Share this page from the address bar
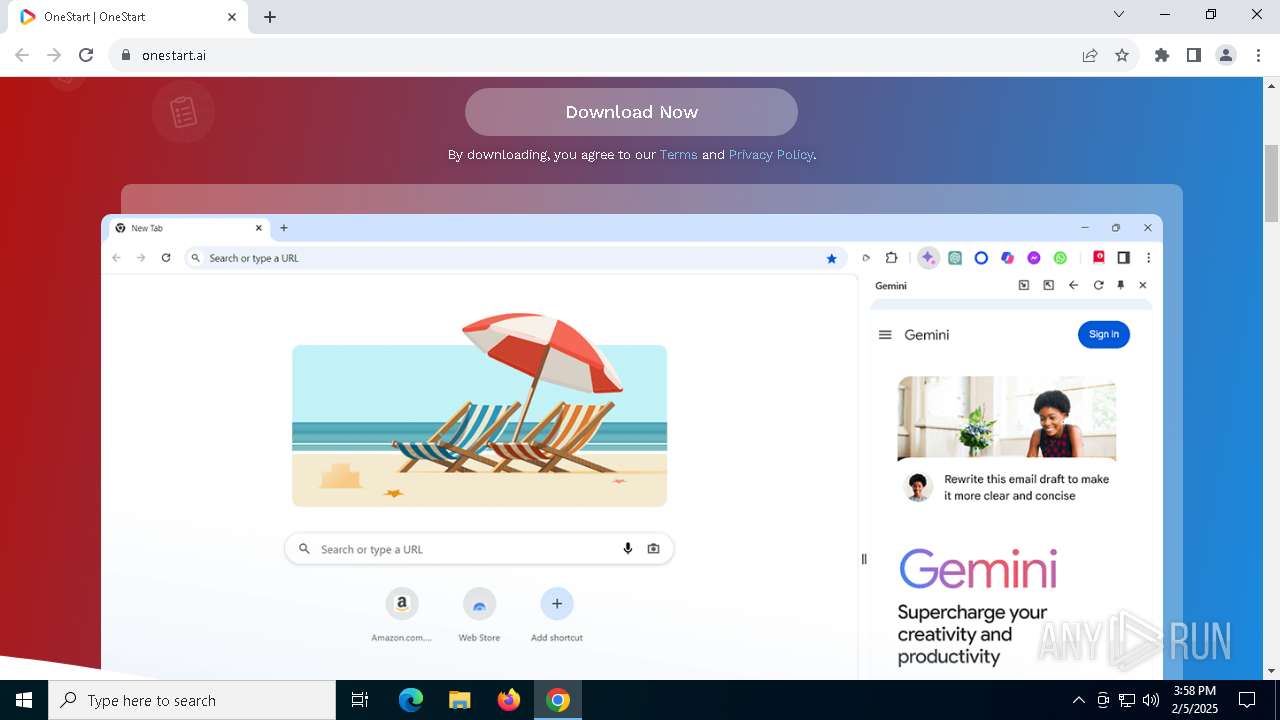 coord(1090,55)
